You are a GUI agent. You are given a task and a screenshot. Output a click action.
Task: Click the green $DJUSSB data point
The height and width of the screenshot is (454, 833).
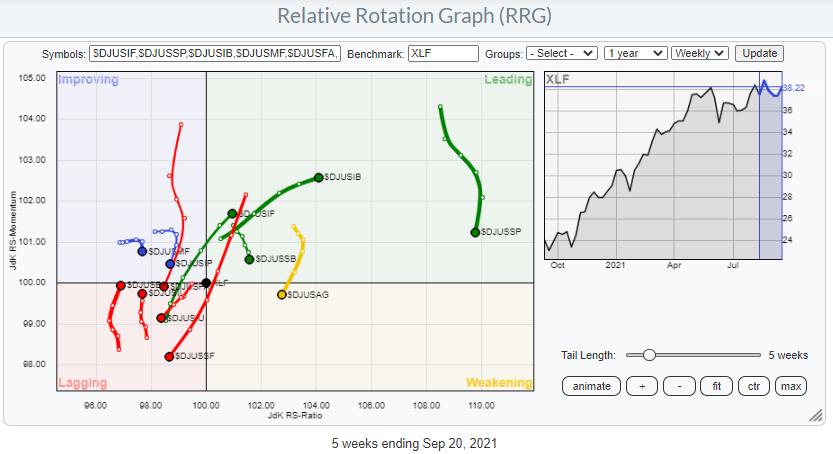point(249,259)
